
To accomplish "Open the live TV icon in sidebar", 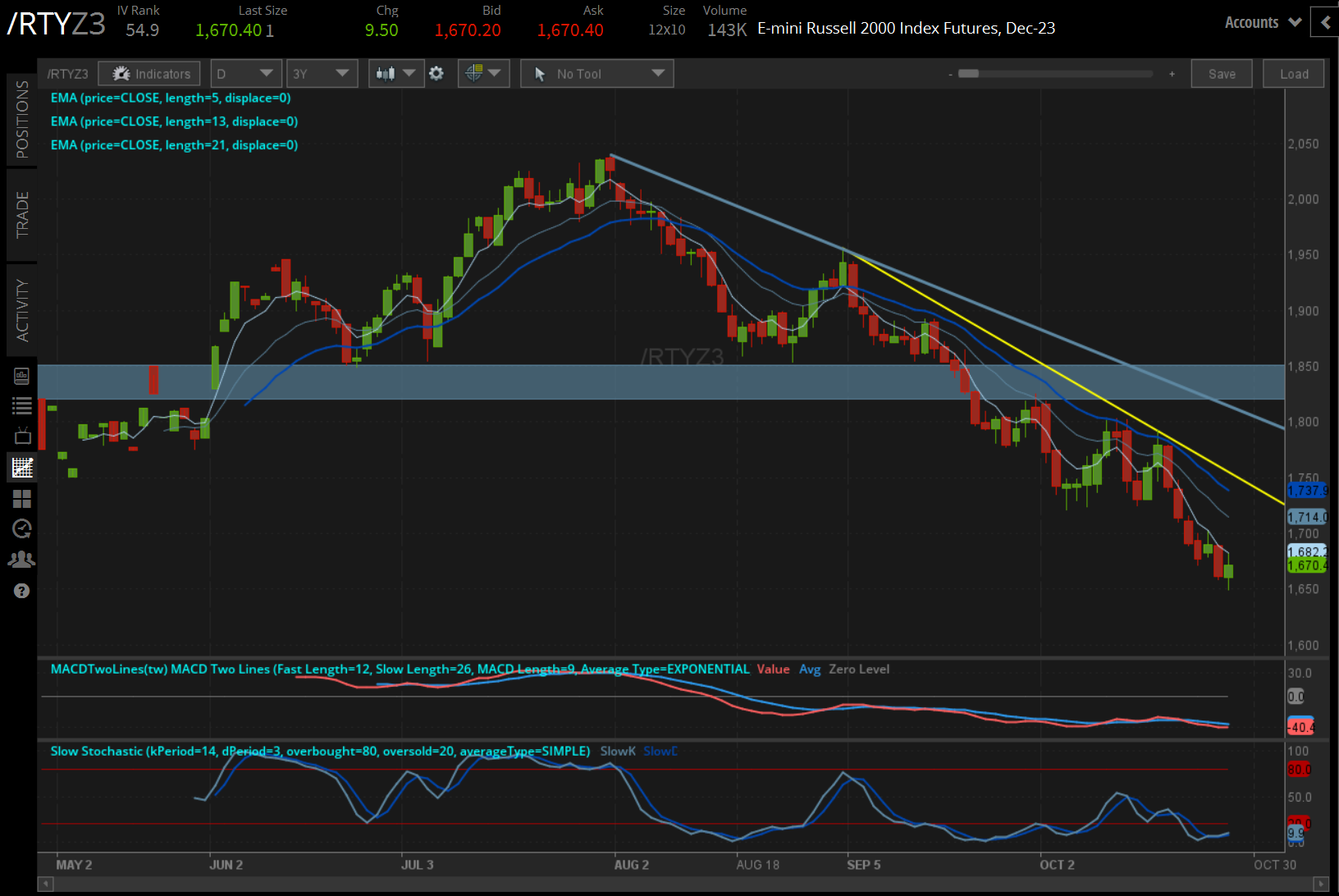I will tap(22, 435).
